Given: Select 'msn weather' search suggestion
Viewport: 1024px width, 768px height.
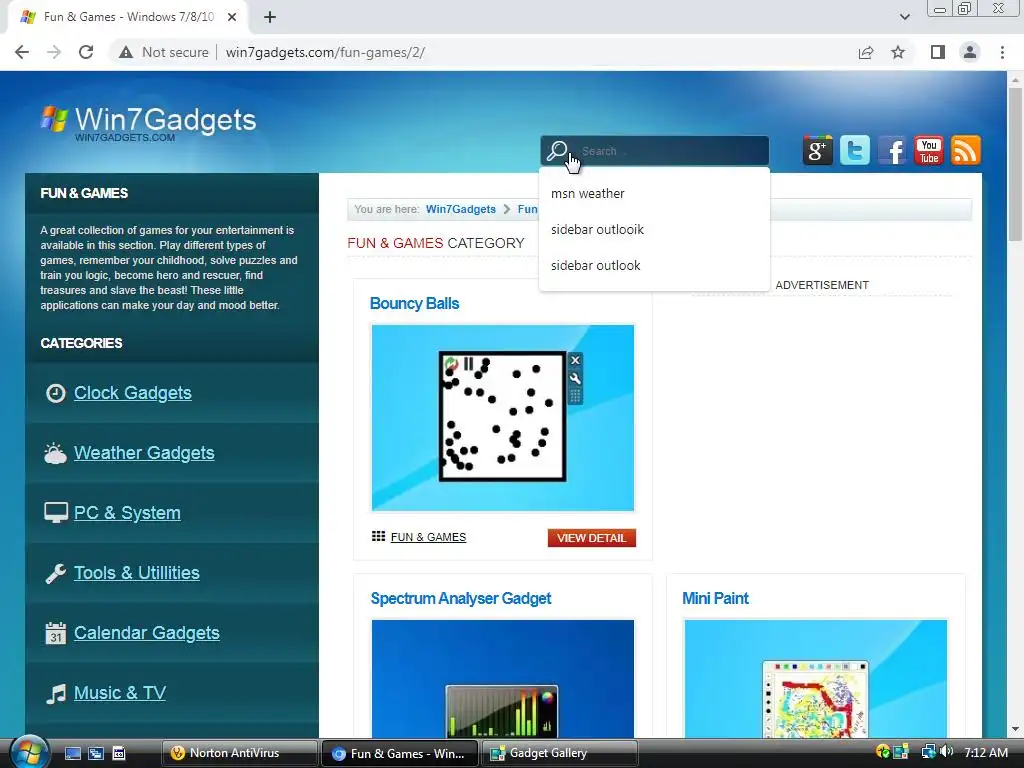Looking at the screenshot, I should (x=654, y=193).
